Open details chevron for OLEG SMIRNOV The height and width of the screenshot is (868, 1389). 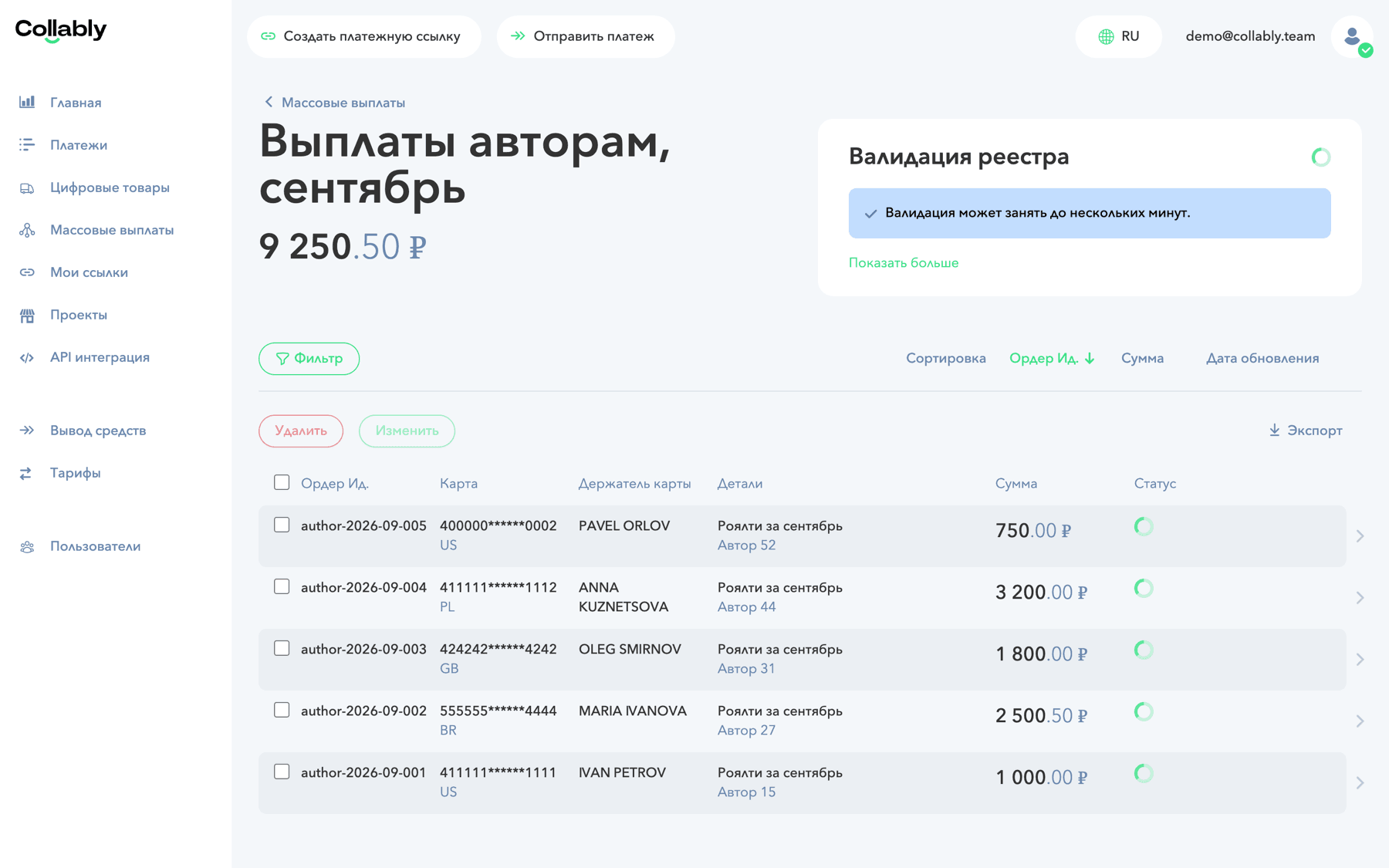(x=1360, y=659)
